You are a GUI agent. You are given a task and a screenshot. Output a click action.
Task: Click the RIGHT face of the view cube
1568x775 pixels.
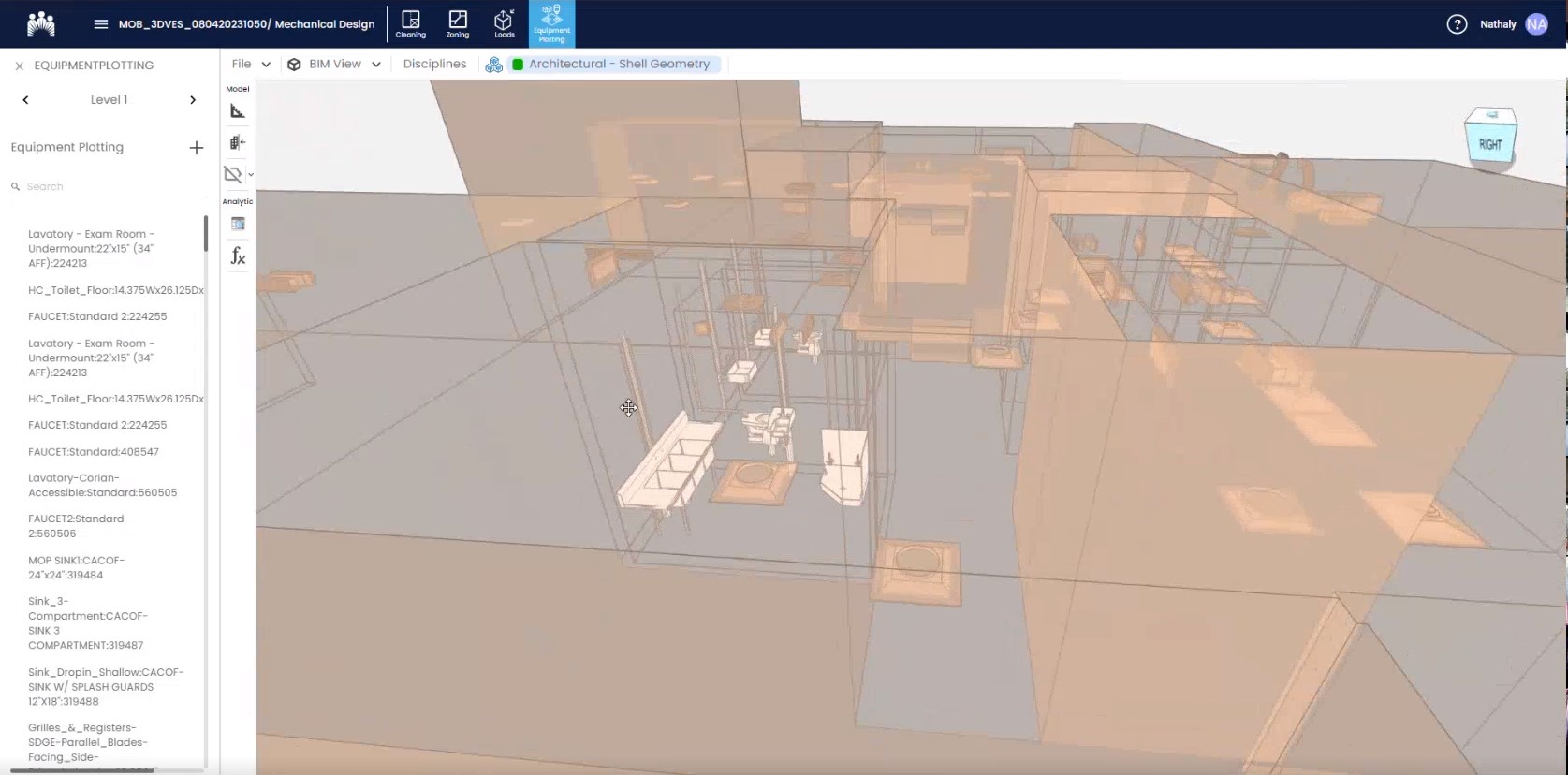1489,145
